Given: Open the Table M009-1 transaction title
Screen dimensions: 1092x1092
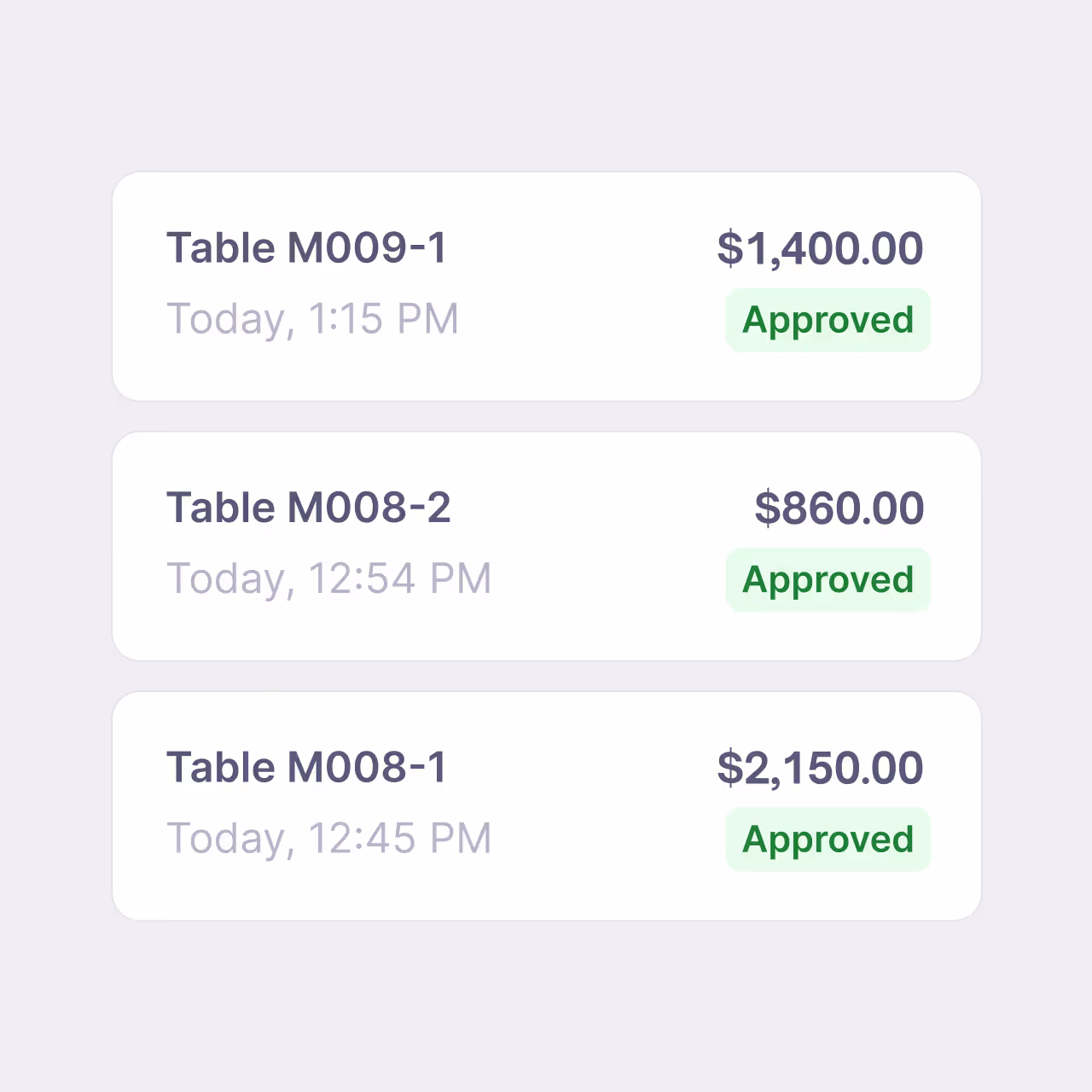Looking at the screenshot, I should click(306, 248).
